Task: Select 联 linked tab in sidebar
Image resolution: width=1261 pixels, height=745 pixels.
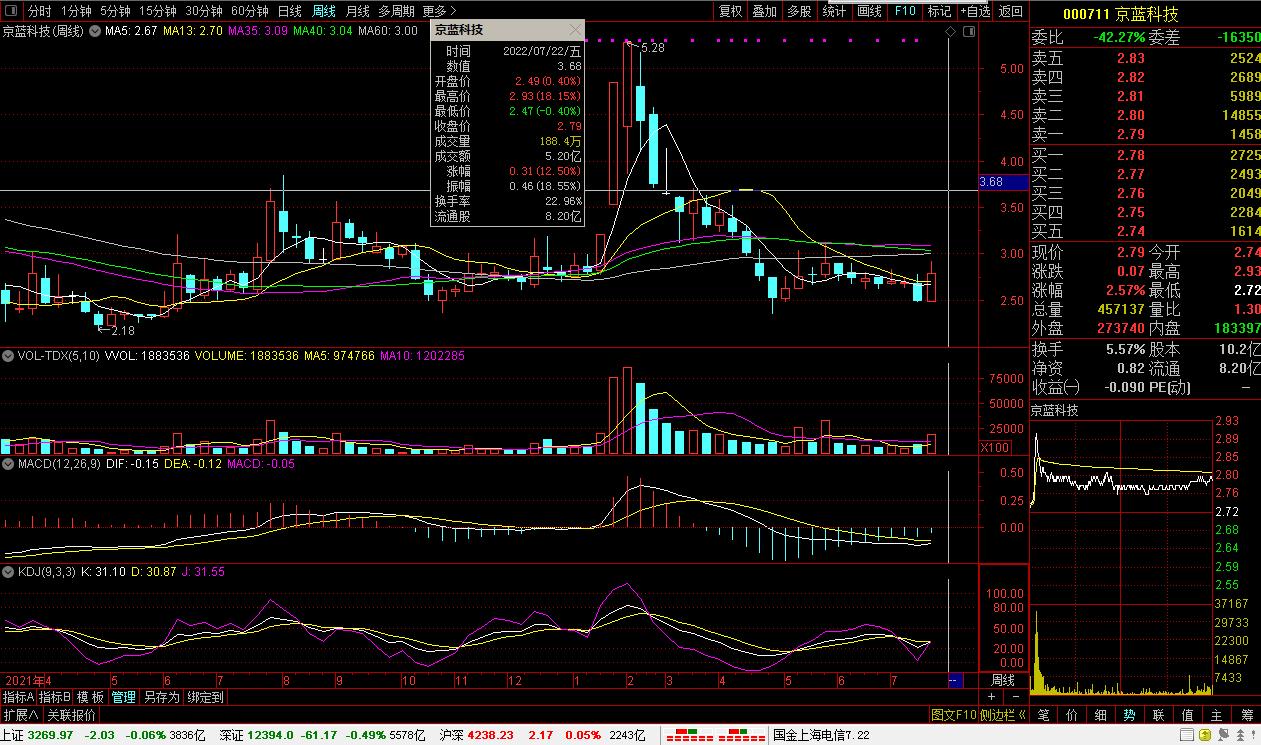Action: [x=1159, y=715]
